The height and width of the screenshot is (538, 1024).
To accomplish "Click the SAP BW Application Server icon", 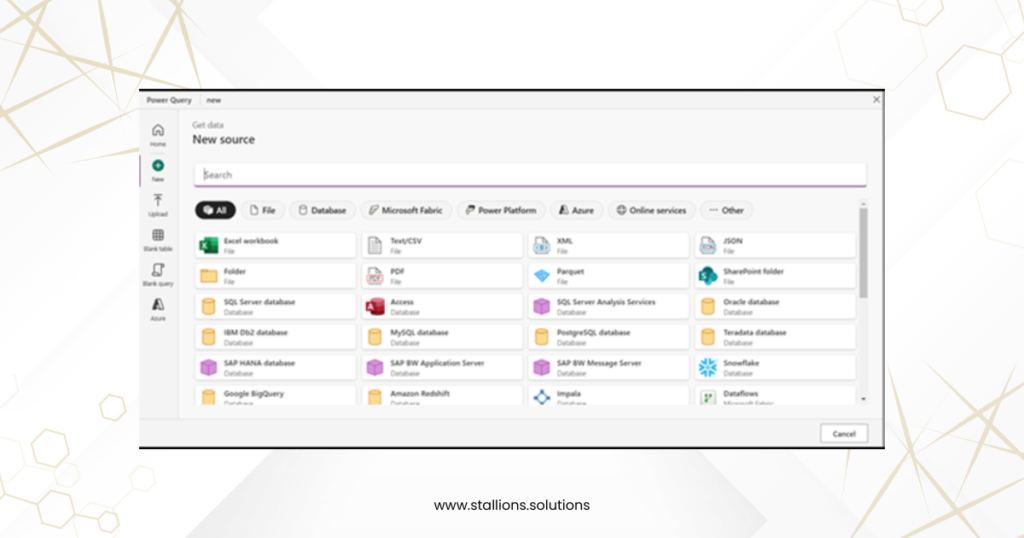I will (x=375, y=368).
